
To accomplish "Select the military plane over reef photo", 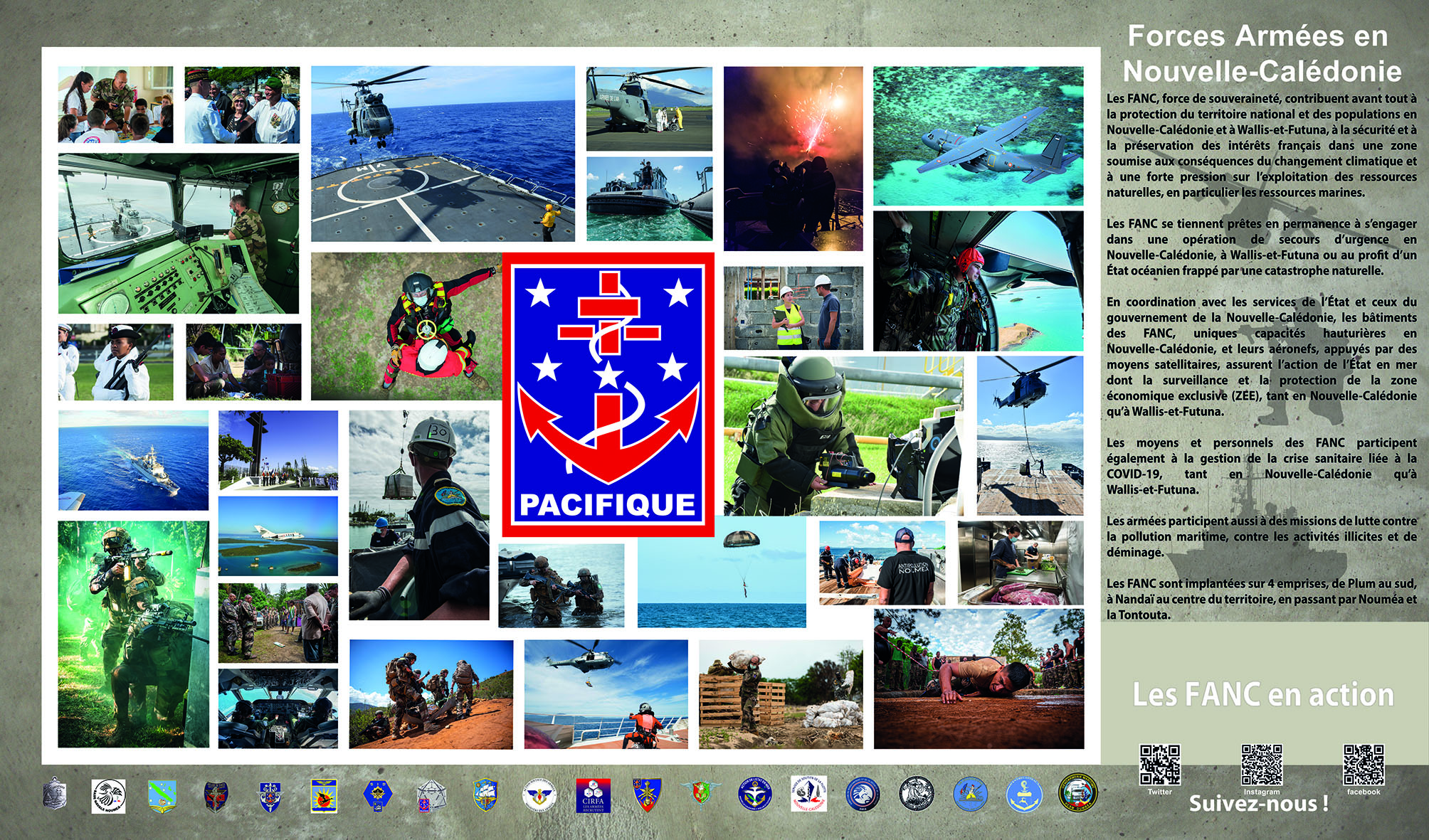I will (977, 135).
